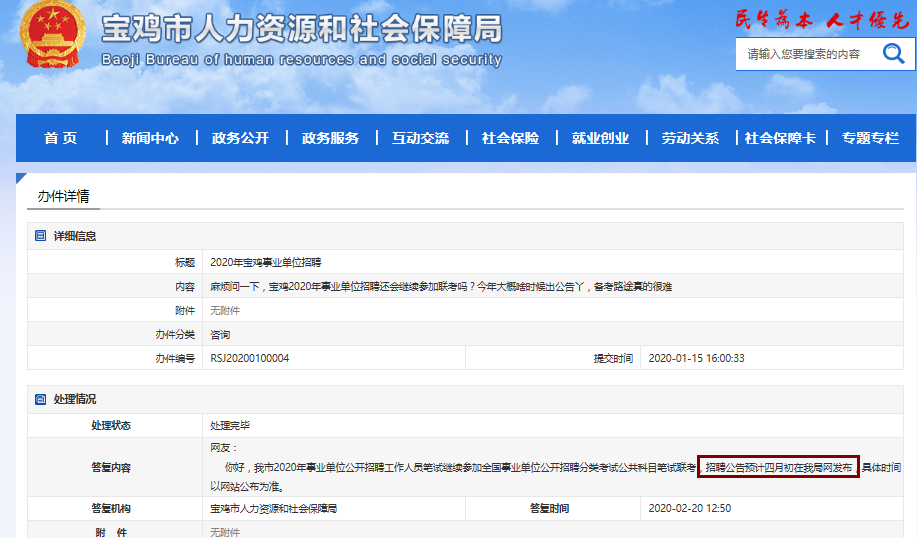917x538 pixels.
Task: Click the category value 咨询
Action: [x=220, y=334]
